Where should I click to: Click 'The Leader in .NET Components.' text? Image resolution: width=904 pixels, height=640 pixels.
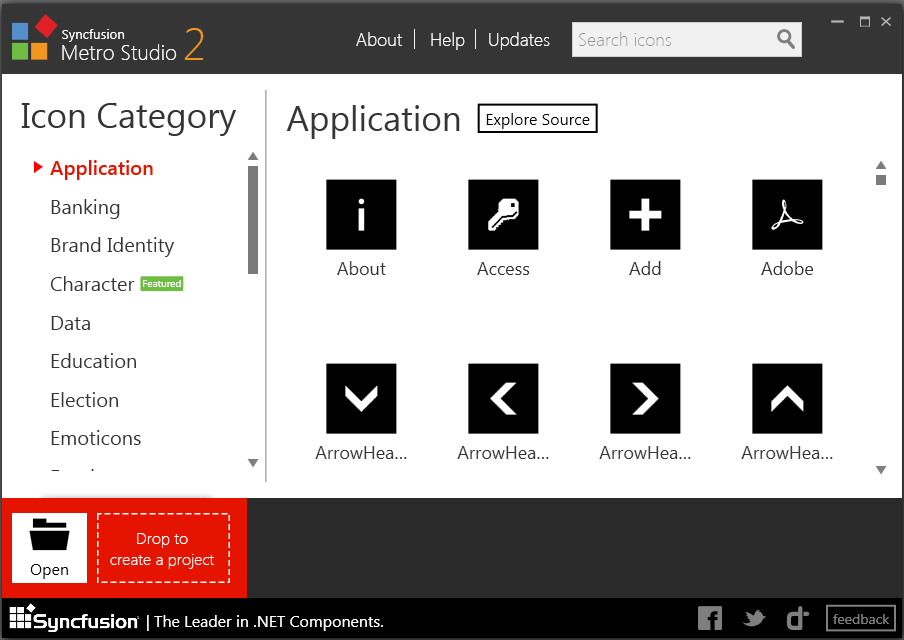269,622
